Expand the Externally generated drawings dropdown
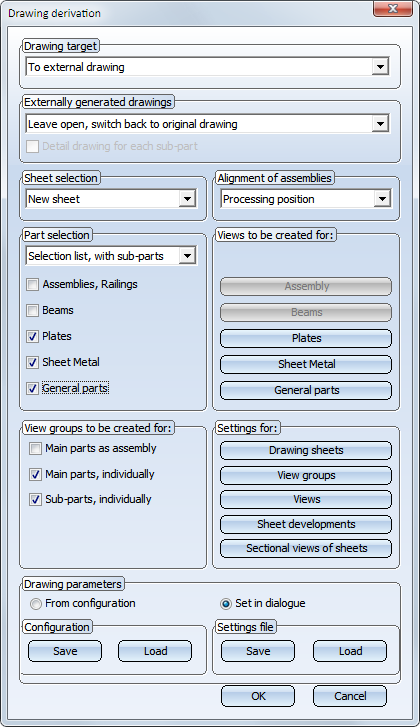Screen dimensions: 420x727 [207, 124]
